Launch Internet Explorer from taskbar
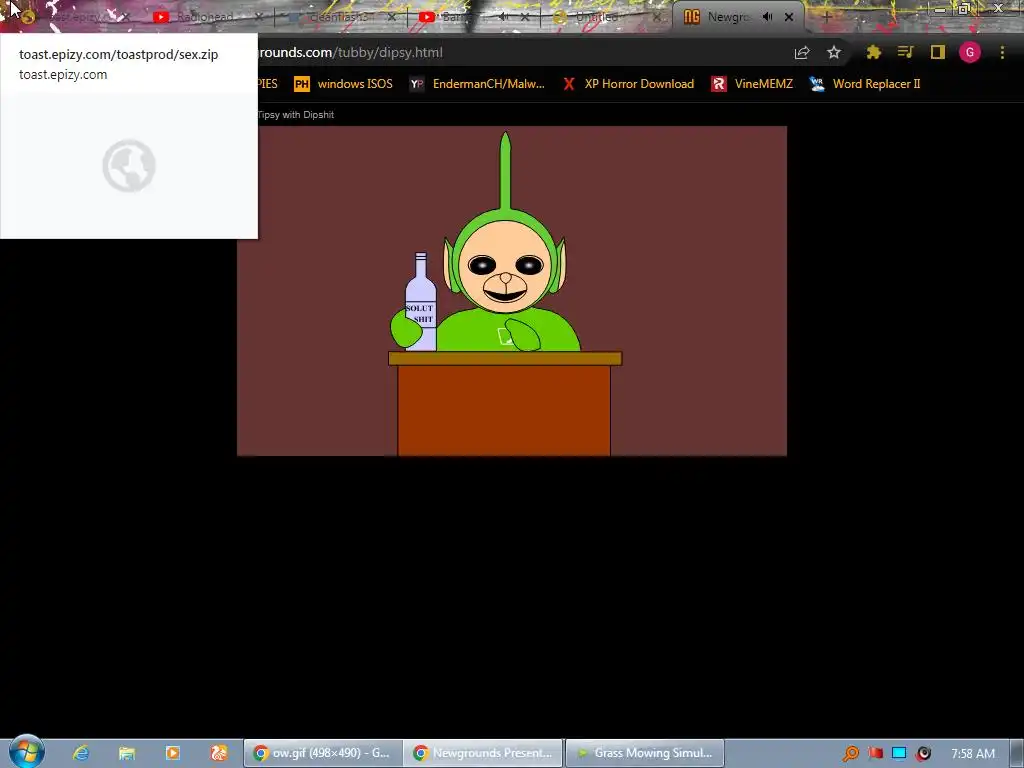This screenshot has width=1024, height=768. coord(81,753)
